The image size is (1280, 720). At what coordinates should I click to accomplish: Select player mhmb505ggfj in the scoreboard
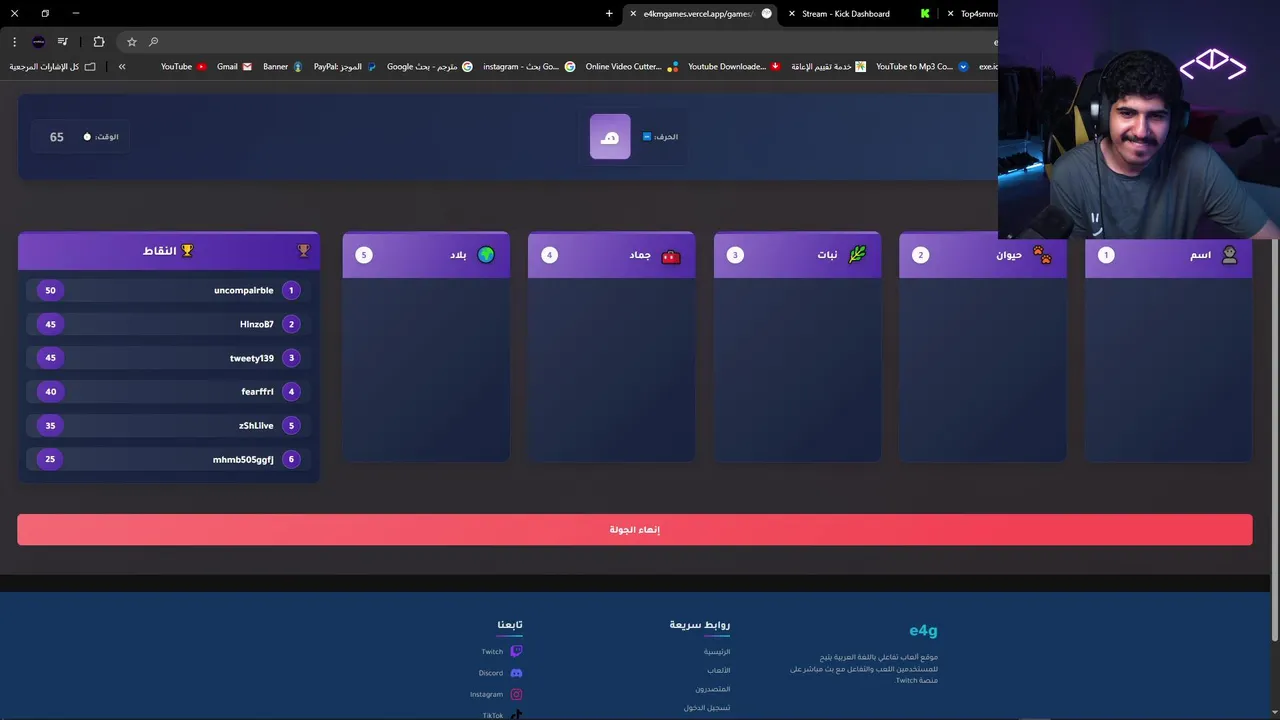(168, 460)
